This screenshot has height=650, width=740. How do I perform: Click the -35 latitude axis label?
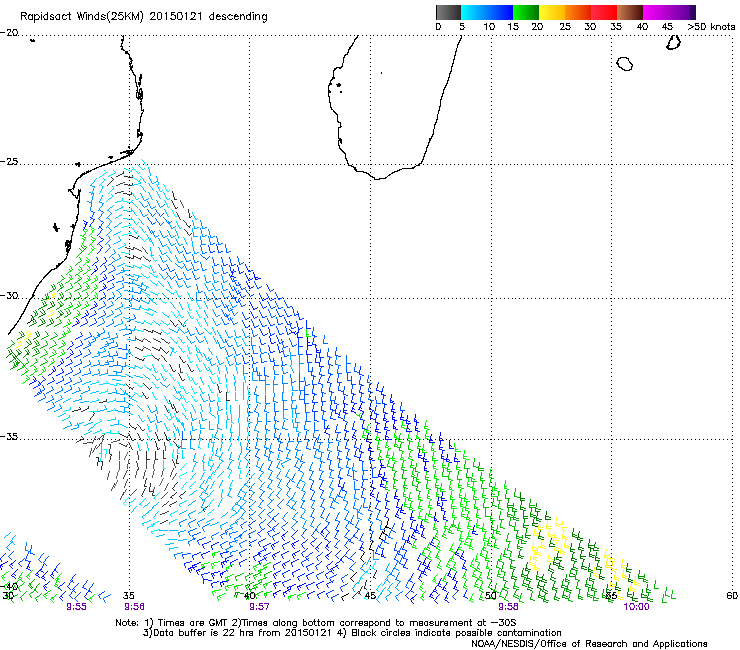pyautogui.click(x=9, y=436)
